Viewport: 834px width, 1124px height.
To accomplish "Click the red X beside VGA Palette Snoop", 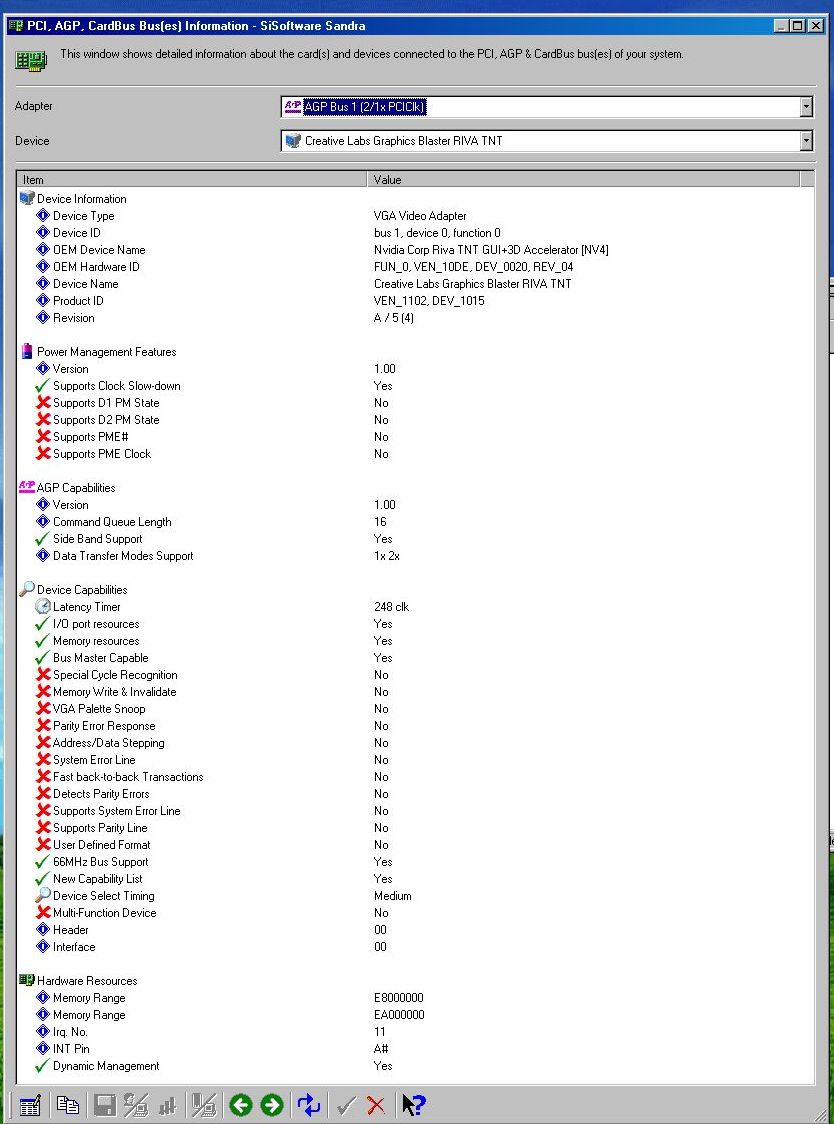I will (x=43, y=708).
